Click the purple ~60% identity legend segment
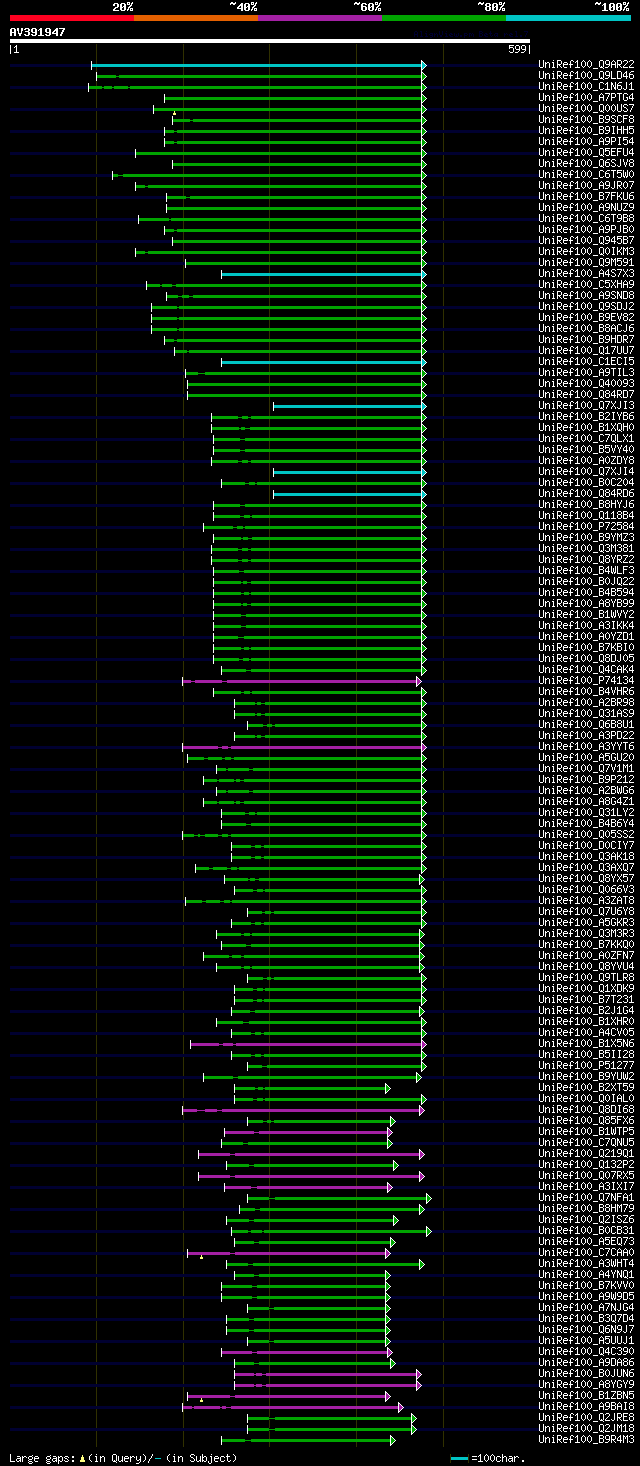Image resolution: width=640 pixels, height=1466 pixels. [319, 17]
